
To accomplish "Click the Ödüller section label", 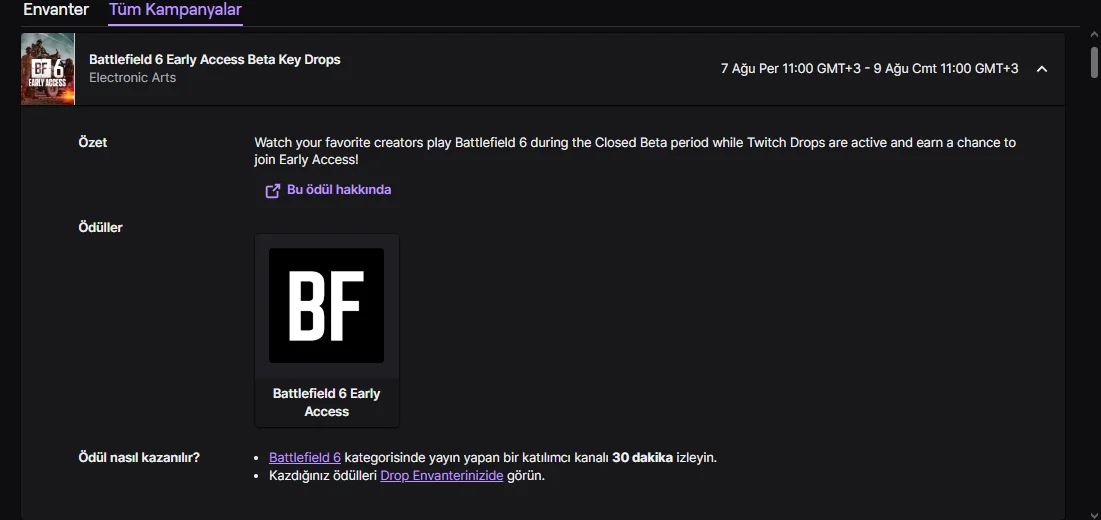I will click(100, 227).
